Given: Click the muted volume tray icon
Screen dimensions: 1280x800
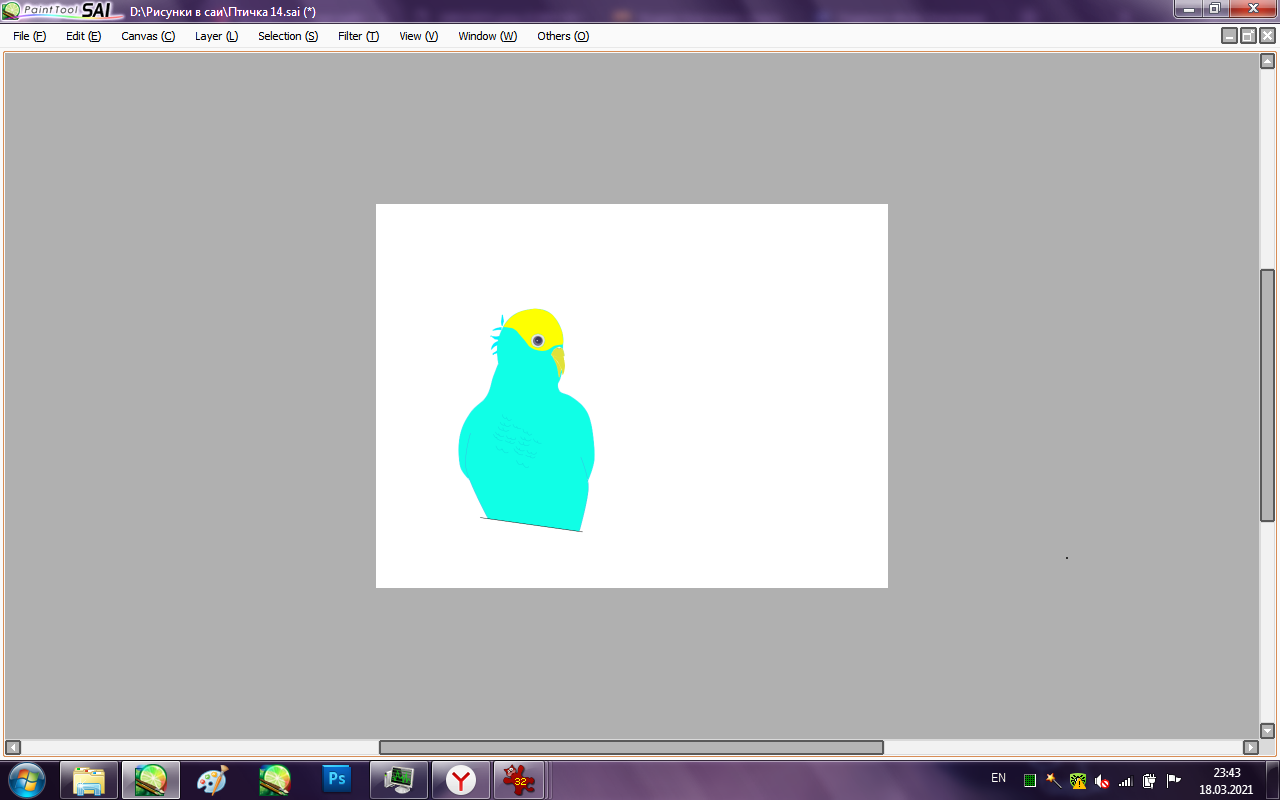Looking at the screenshot, I should [x=1102, y=780].
